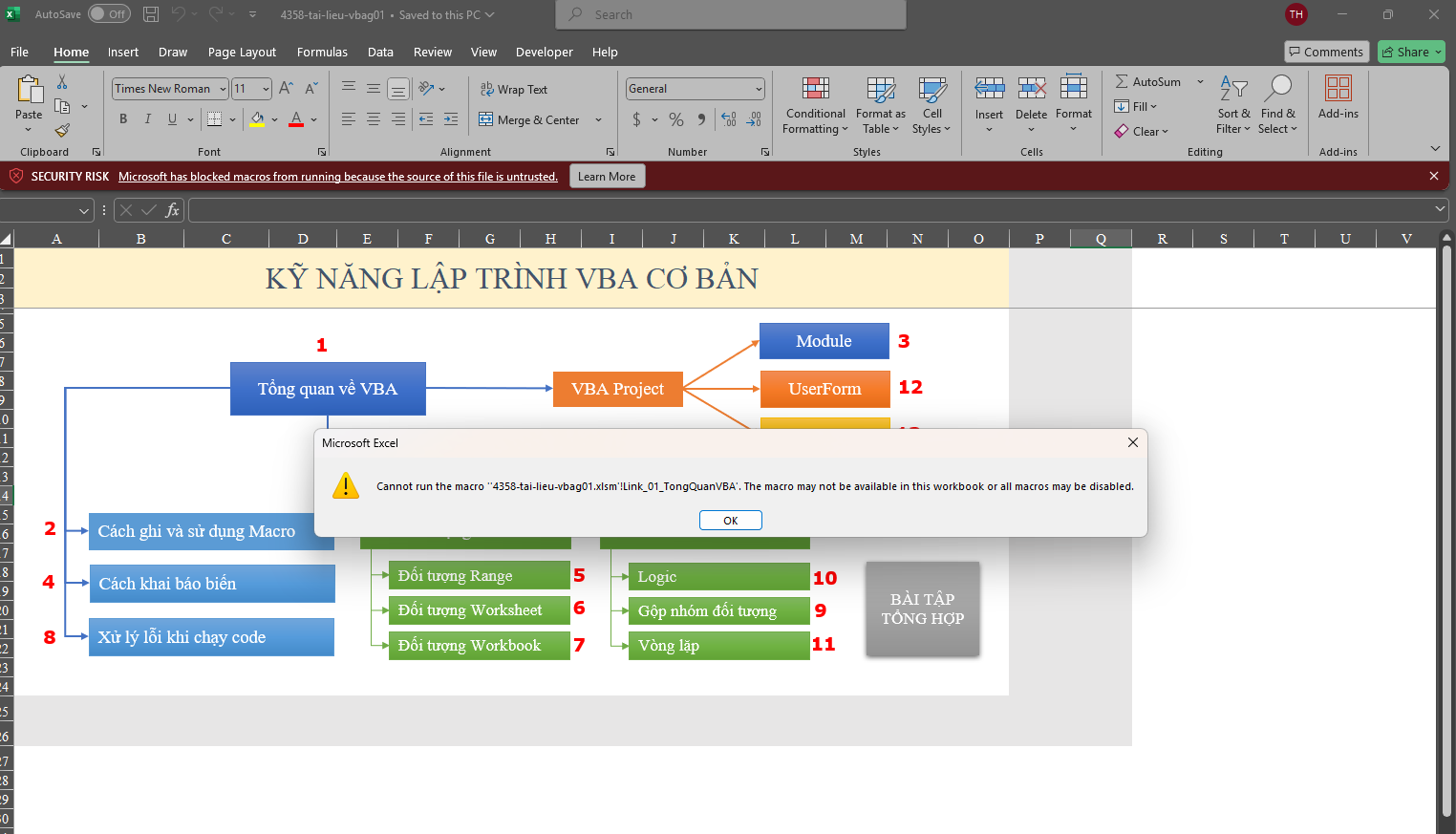This screenshot has height=834, width=1456.
Task: Click the Share button
Action: click(x=1411, y=52)
